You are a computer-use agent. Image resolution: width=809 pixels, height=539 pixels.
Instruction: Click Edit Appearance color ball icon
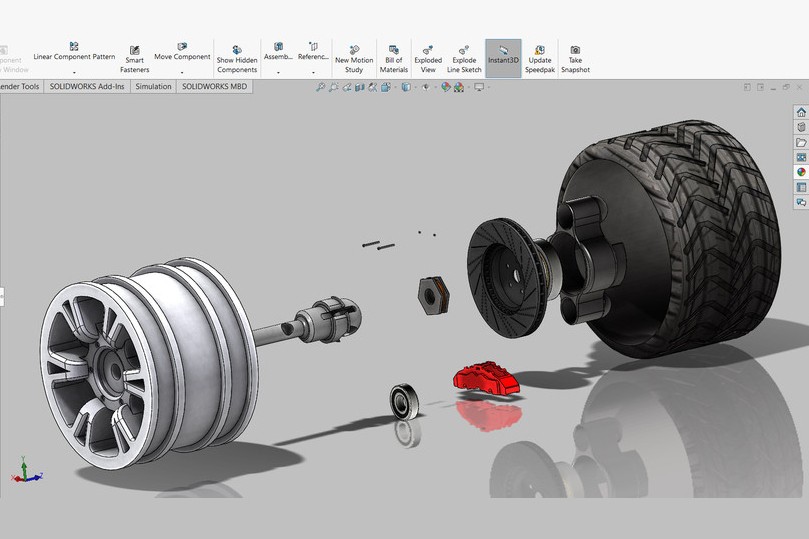point(446,87)
